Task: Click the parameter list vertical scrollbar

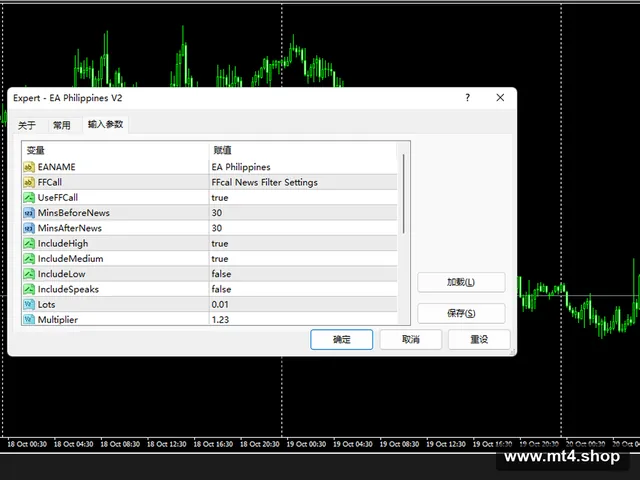Action: [404, 194]
